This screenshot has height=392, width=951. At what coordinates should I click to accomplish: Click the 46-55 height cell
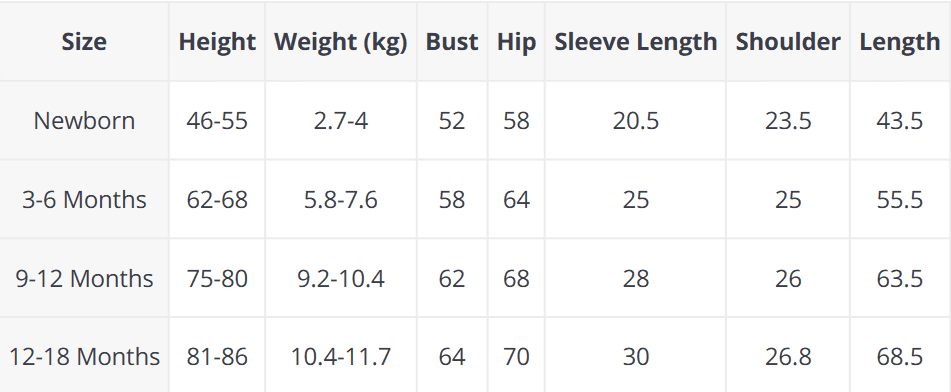coord(217,121)
